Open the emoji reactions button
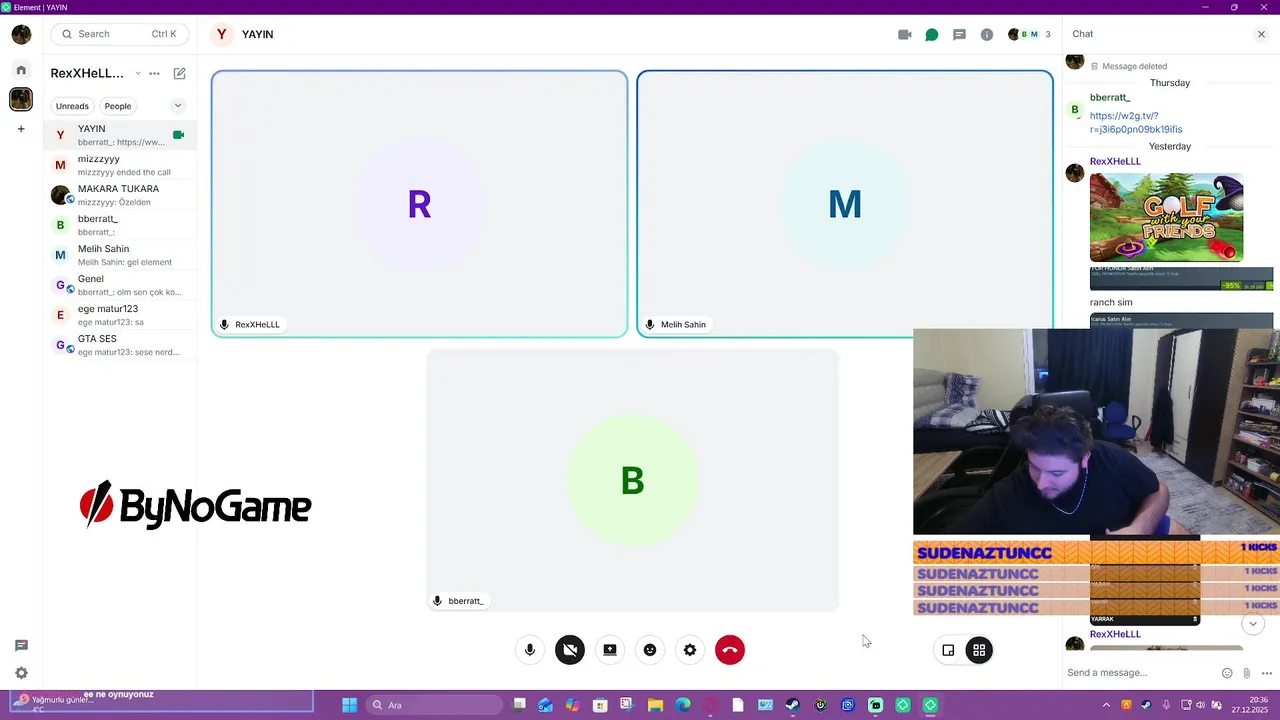 (650, 650)
